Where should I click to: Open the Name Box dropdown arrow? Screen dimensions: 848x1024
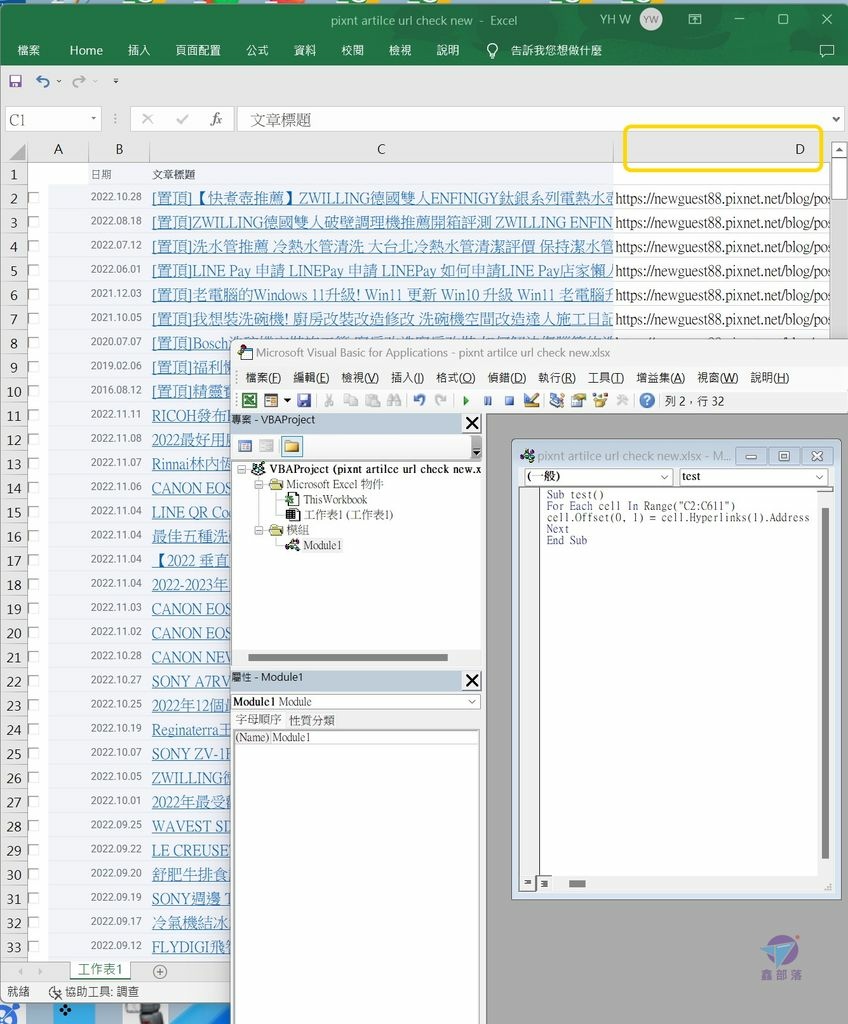coord(93,119)
